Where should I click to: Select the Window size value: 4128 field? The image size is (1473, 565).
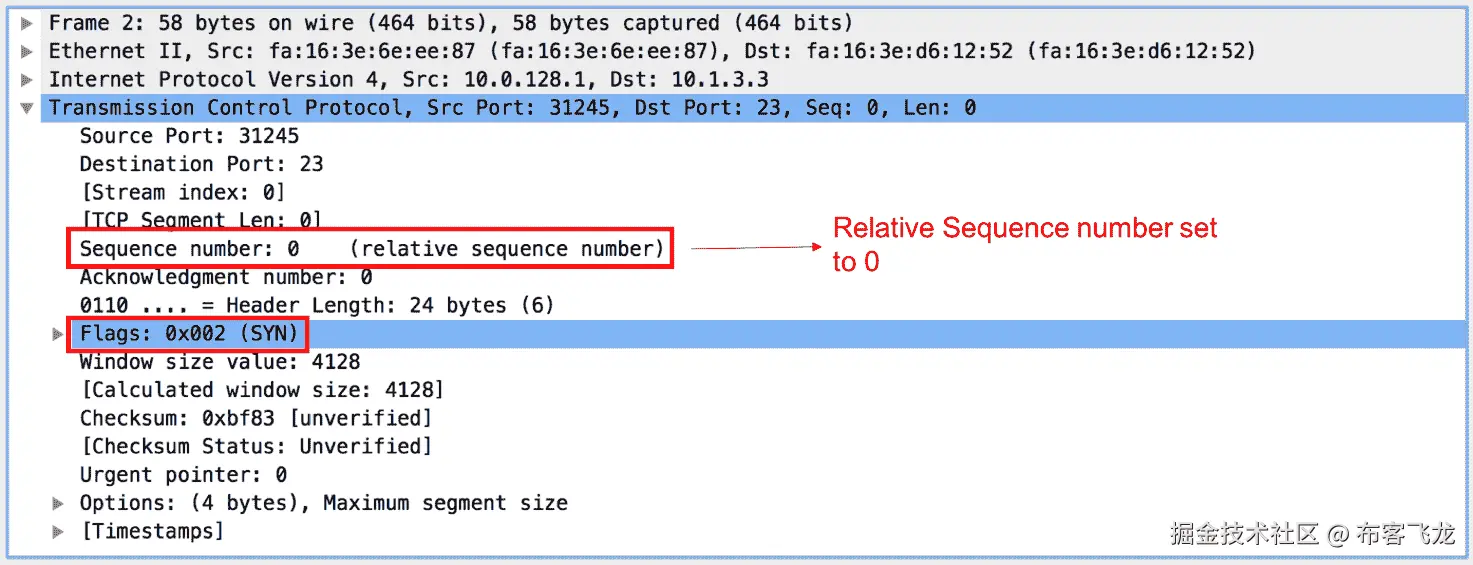(x=220, y=362)
